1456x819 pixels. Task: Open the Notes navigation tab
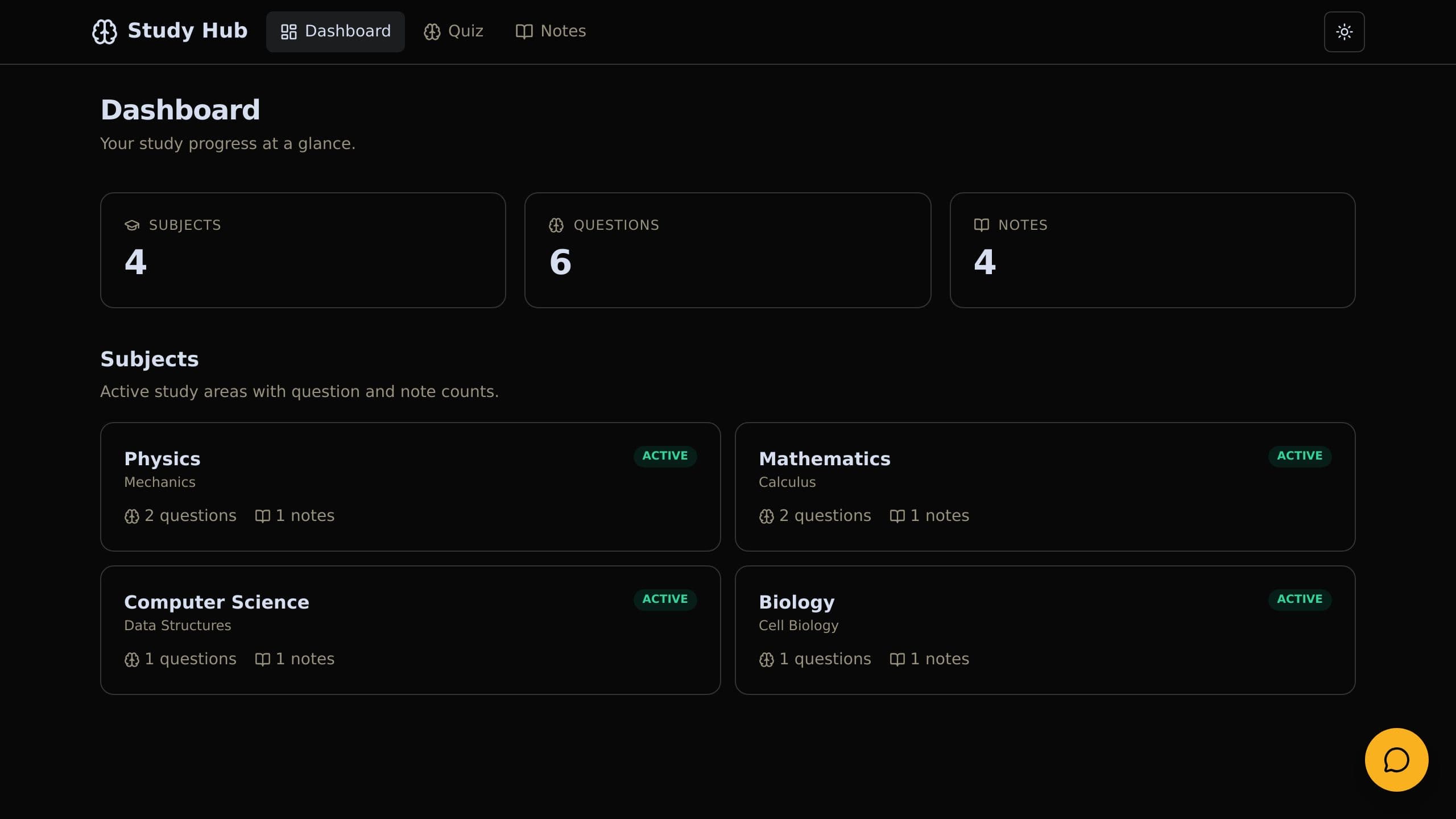pos(551,31)
